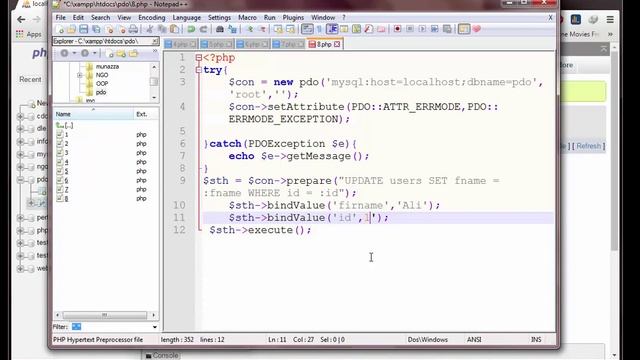Open the Plugins menu
640x360 pixels.
[x=293, y=18]
